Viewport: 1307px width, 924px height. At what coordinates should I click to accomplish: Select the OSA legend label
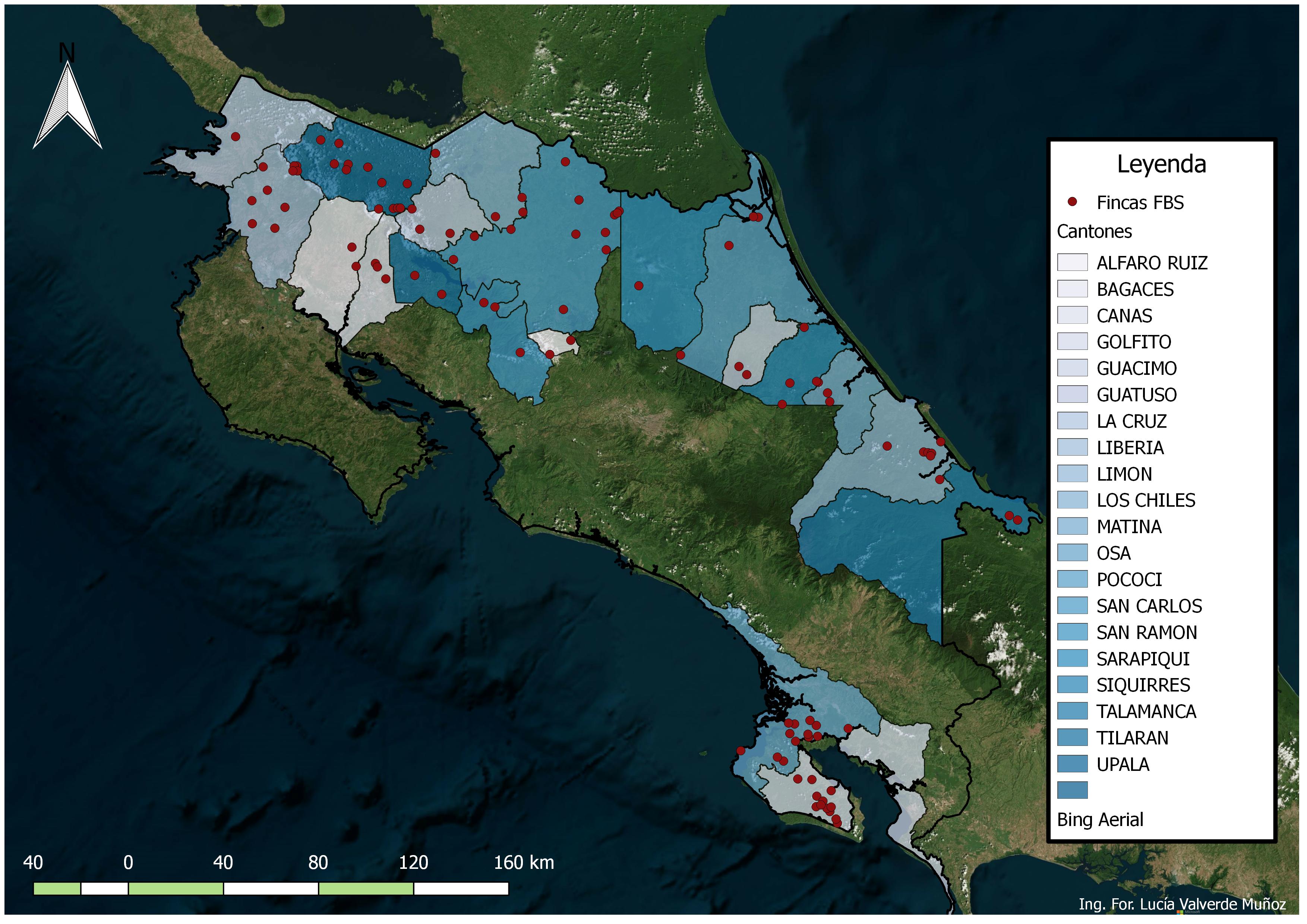coord(1114,553)
